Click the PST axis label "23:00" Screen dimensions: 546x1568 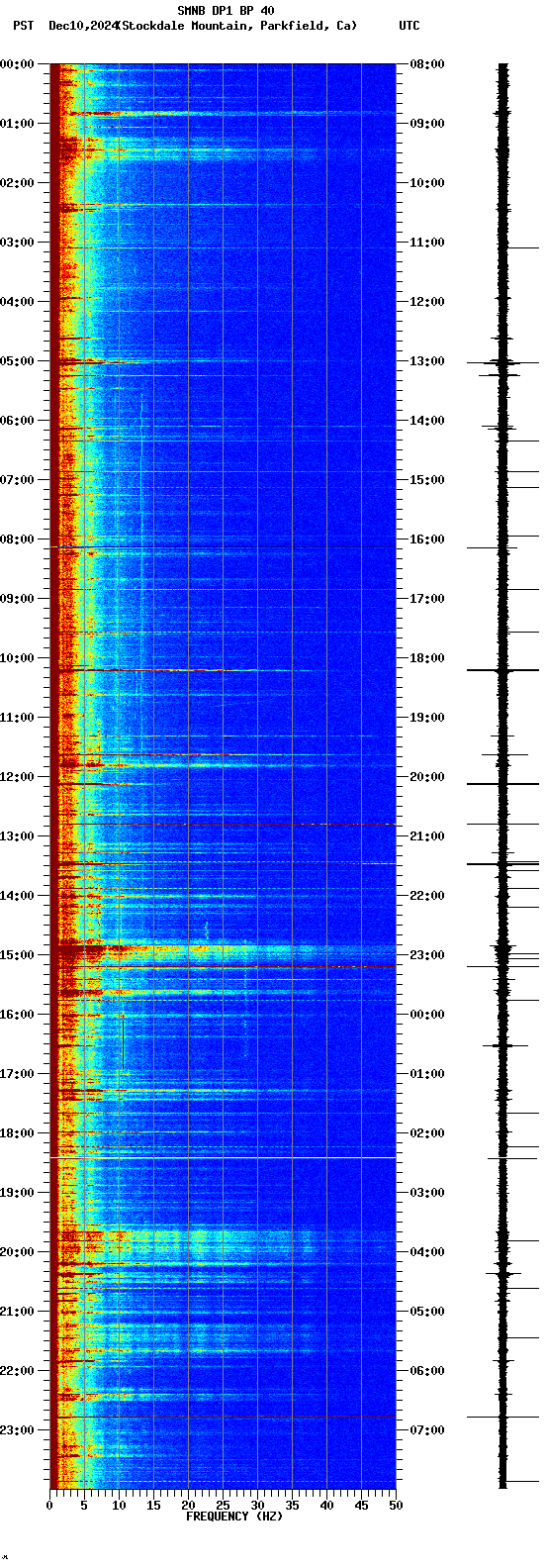coord(17,1430)
